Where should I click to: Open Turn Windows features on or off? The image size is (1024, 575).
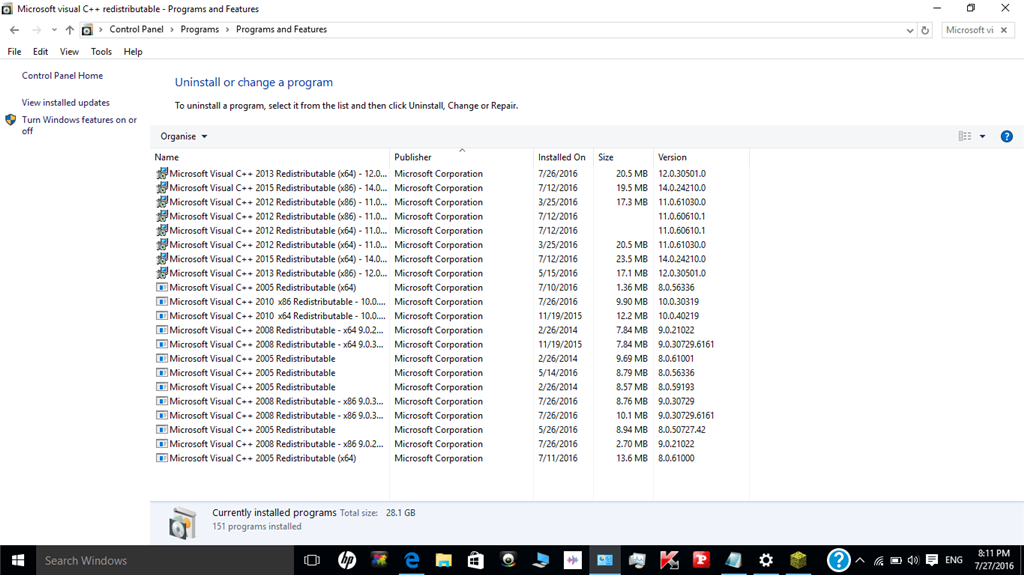coord(80,125)
